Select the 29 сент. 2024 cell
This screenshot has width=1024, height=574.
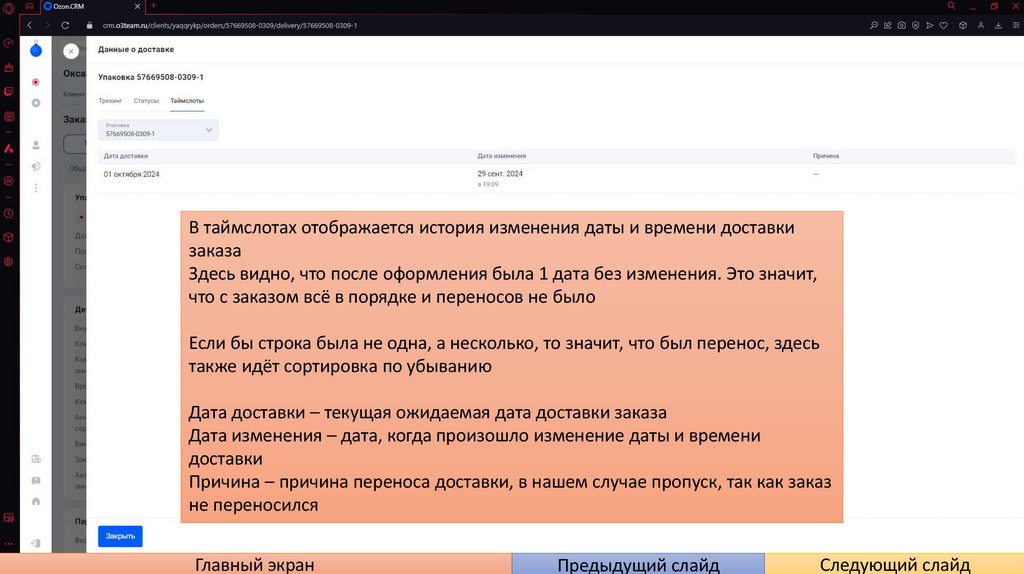click(x=500, y=174)
